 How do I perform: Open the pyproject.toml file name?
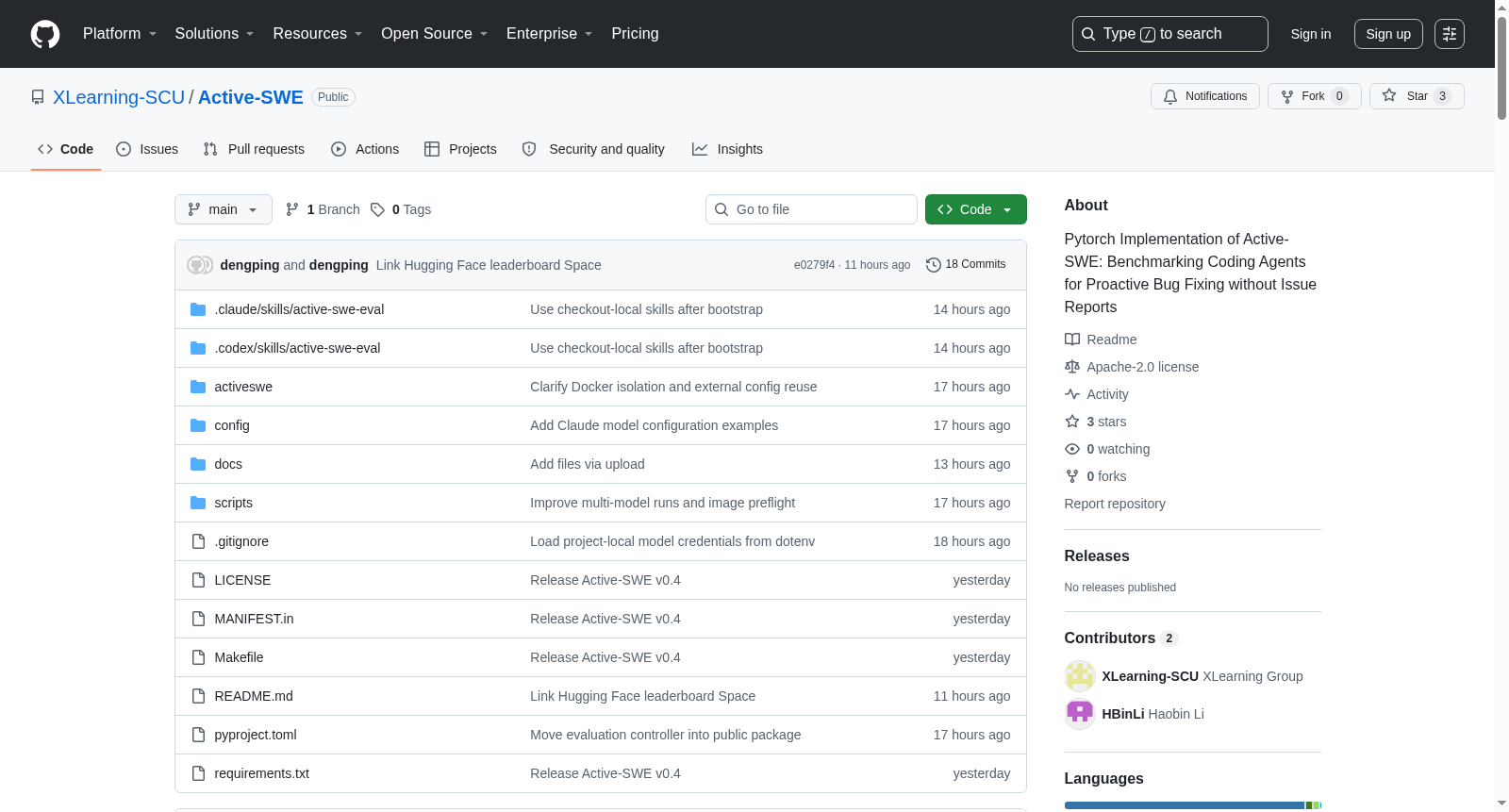tap(256, 735)
